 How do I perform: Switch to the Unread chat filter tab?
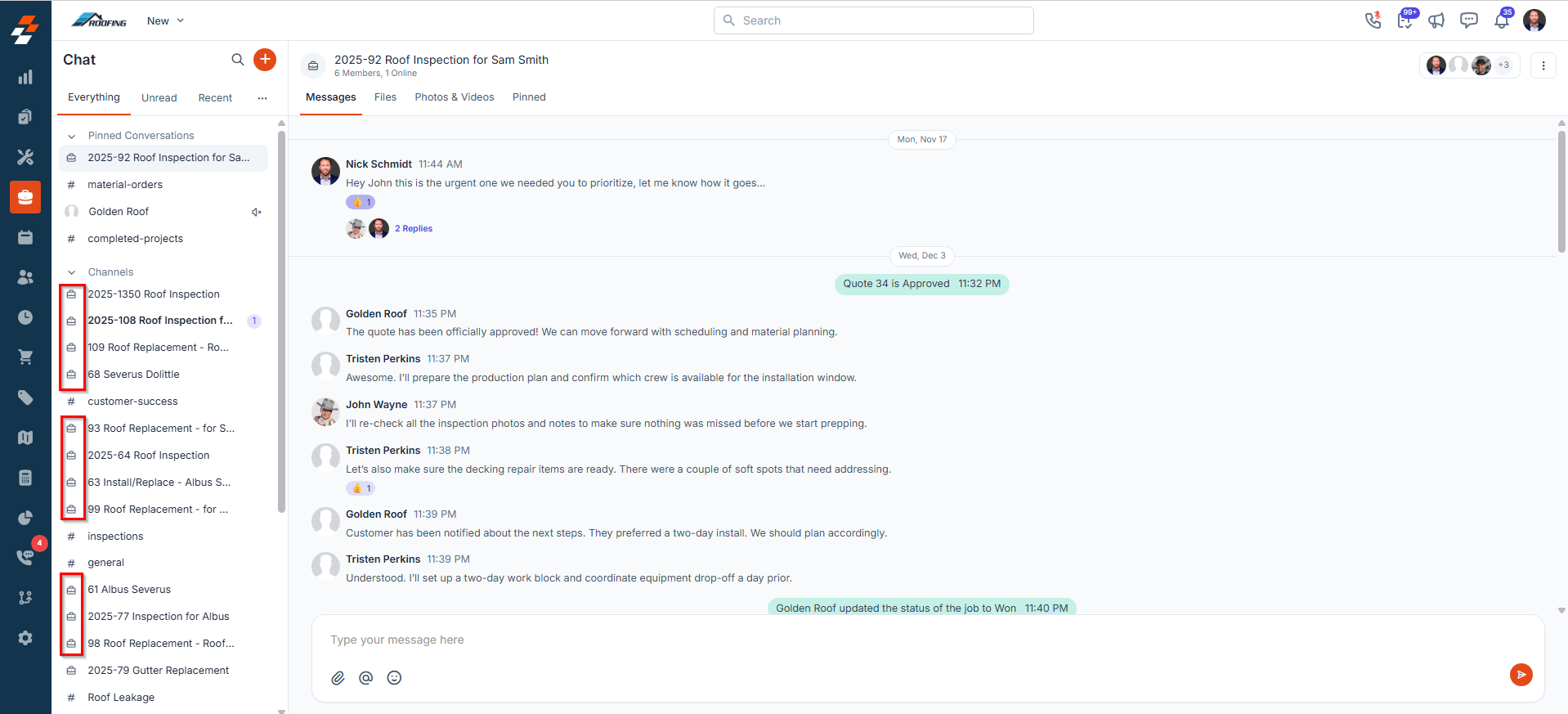click(159, 98)
